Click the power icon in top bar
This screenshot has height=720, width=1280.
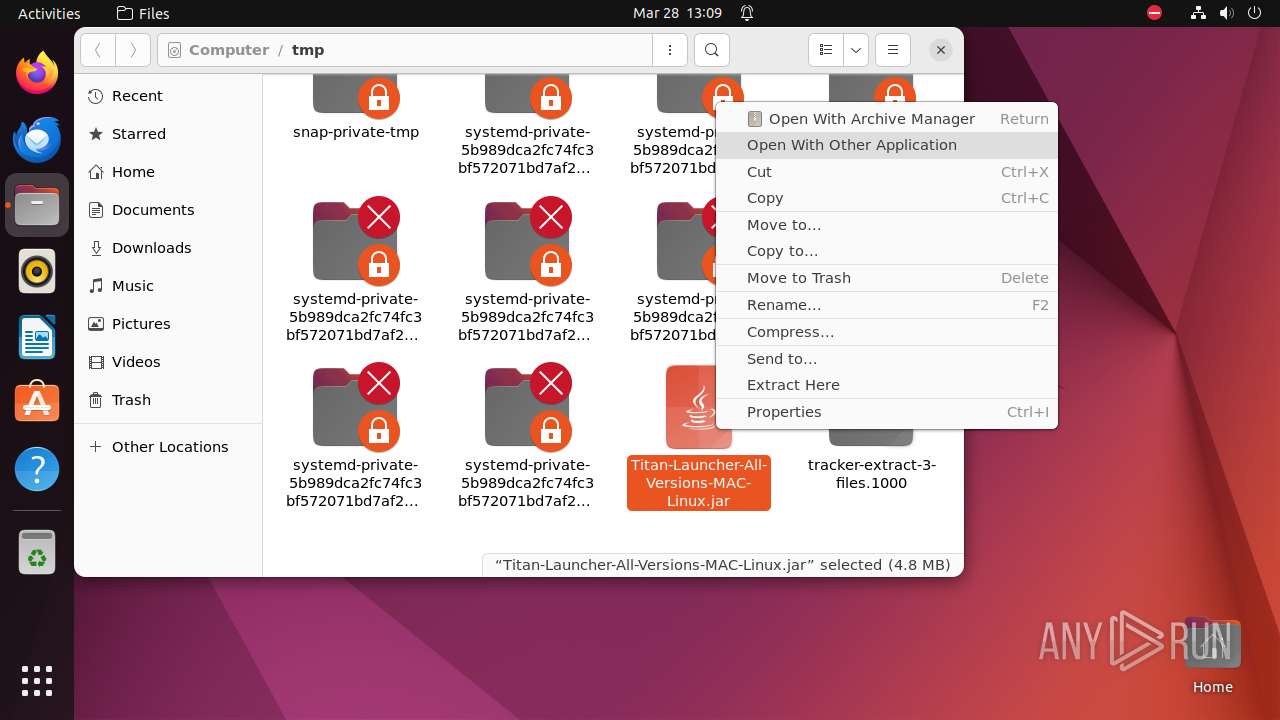point(1254,13)
